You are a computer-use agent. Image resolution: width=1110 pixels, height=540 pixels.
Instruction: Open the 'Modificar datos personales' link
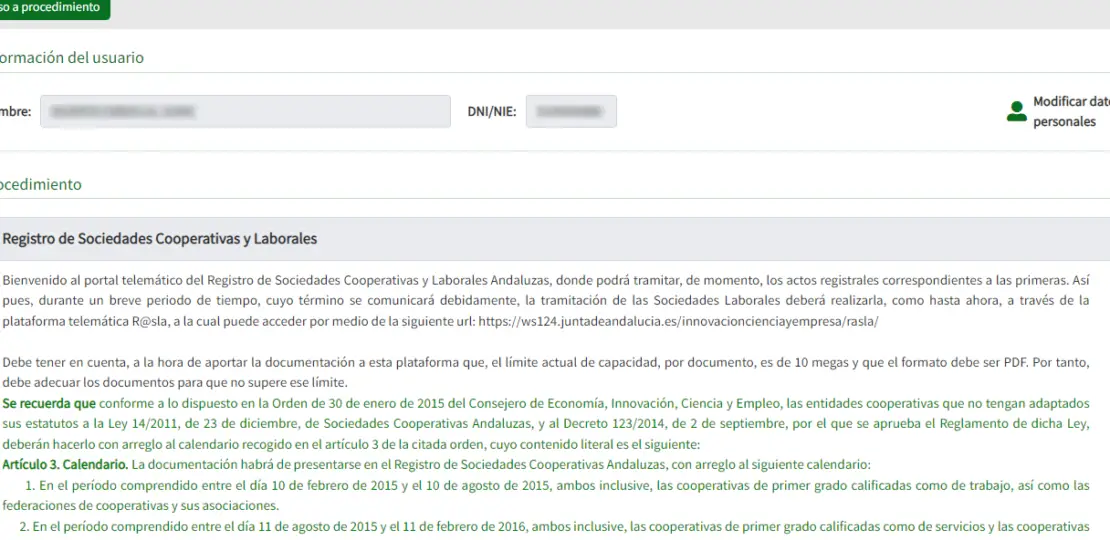pos(1071,111)
